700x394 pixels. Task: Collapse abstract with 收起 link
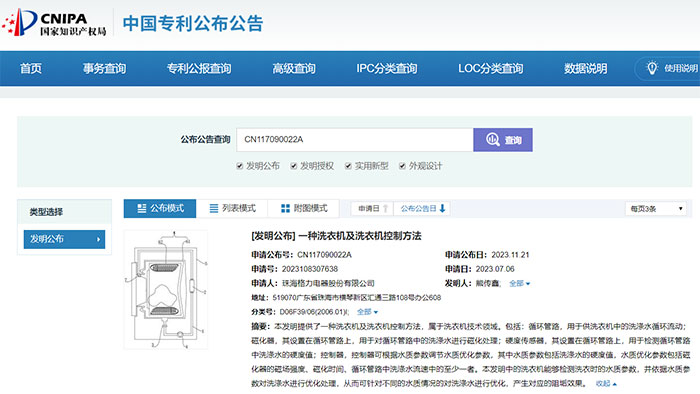pyautogui.click(x=606, y=383)
